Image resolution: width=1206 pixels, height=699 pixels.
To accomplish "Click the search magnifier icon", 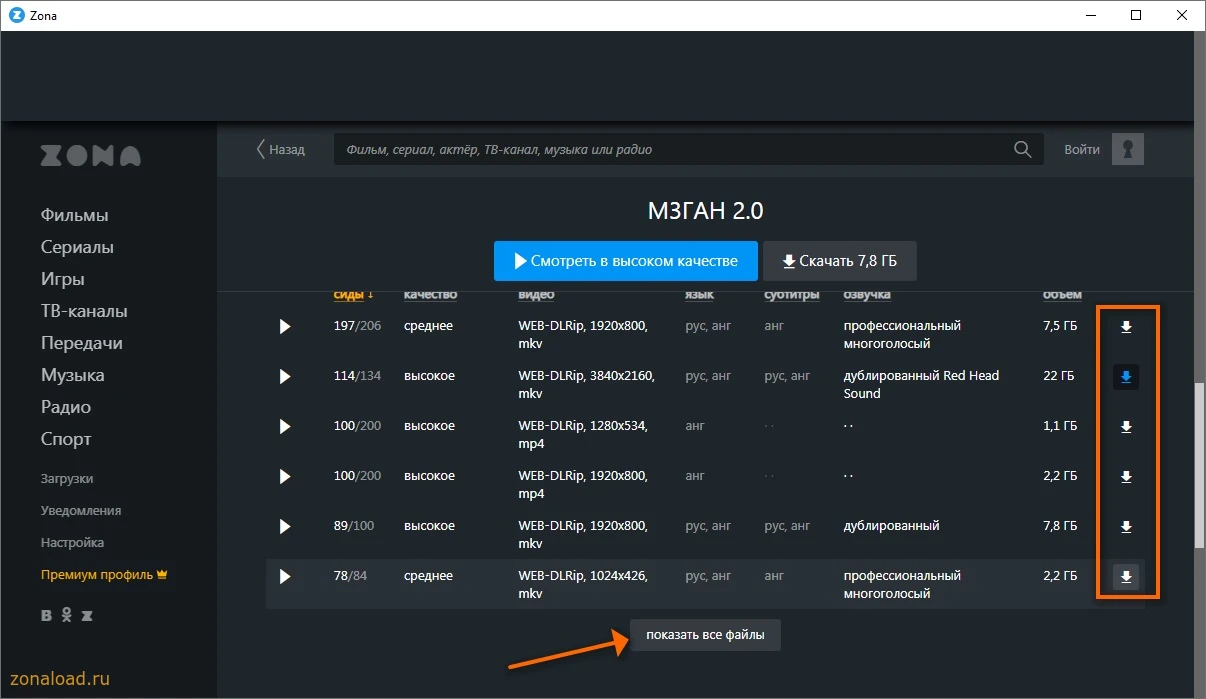I will [x=1022, y=149].
